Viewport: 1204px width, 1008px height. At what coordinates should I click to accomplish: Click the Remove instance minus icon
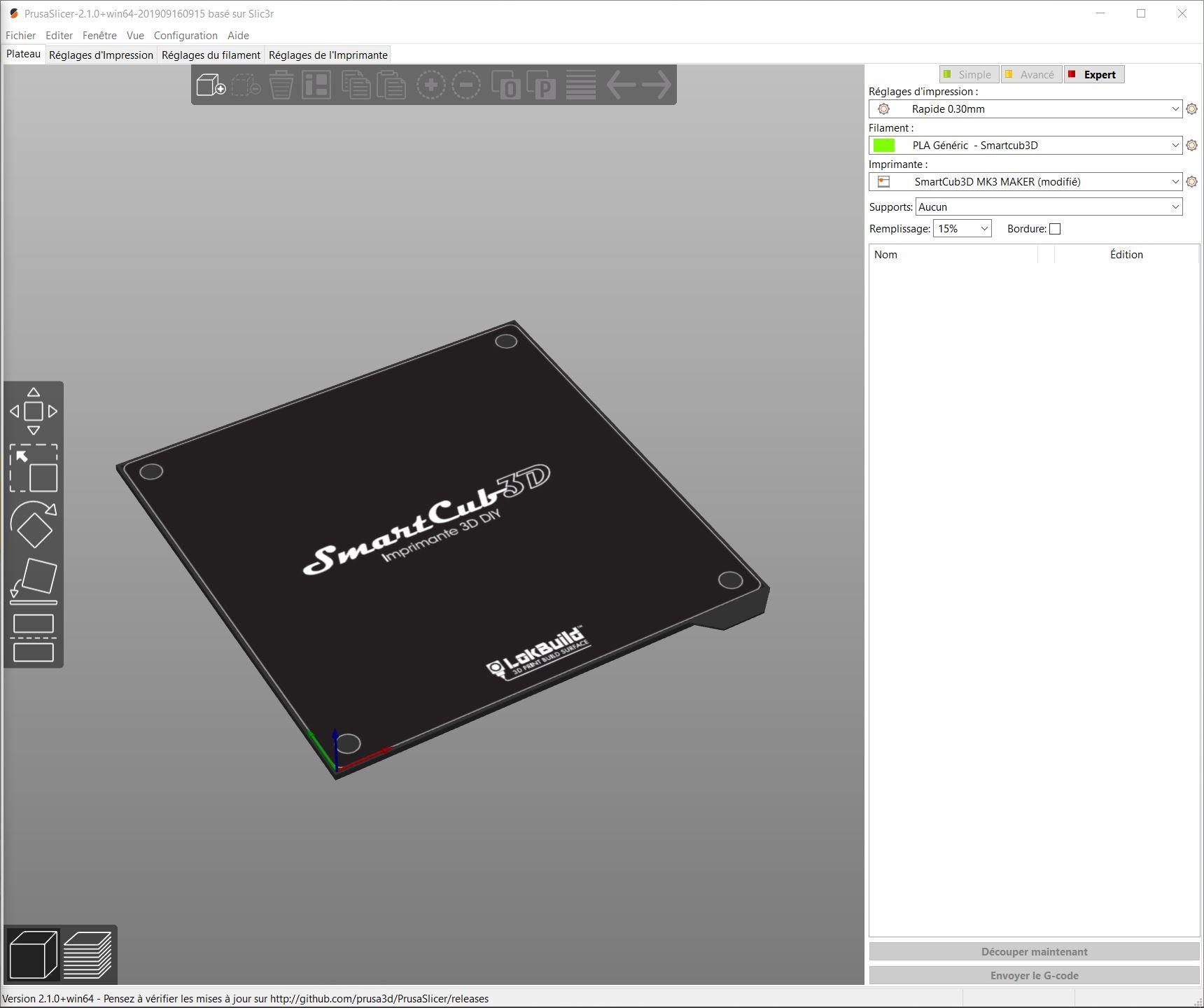point(466,85)
